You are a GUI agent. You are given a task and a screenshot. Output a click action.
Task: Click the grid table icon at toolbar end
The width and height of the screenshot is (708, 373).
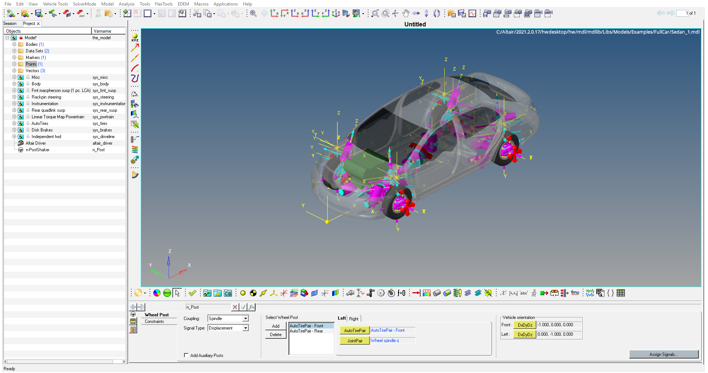tap(621, 293)
